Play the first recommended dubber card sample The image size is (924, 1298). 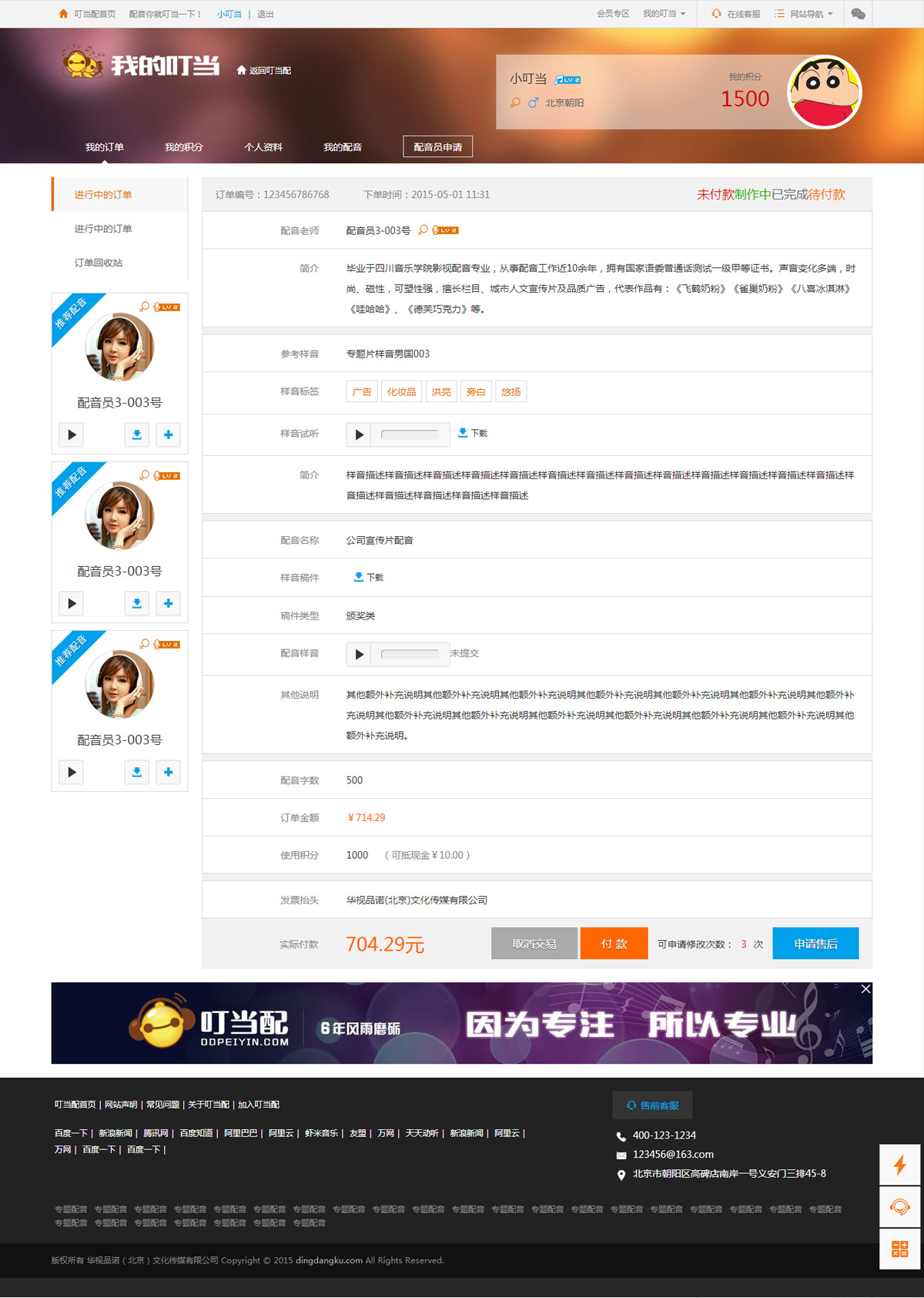tap(72, 434)
